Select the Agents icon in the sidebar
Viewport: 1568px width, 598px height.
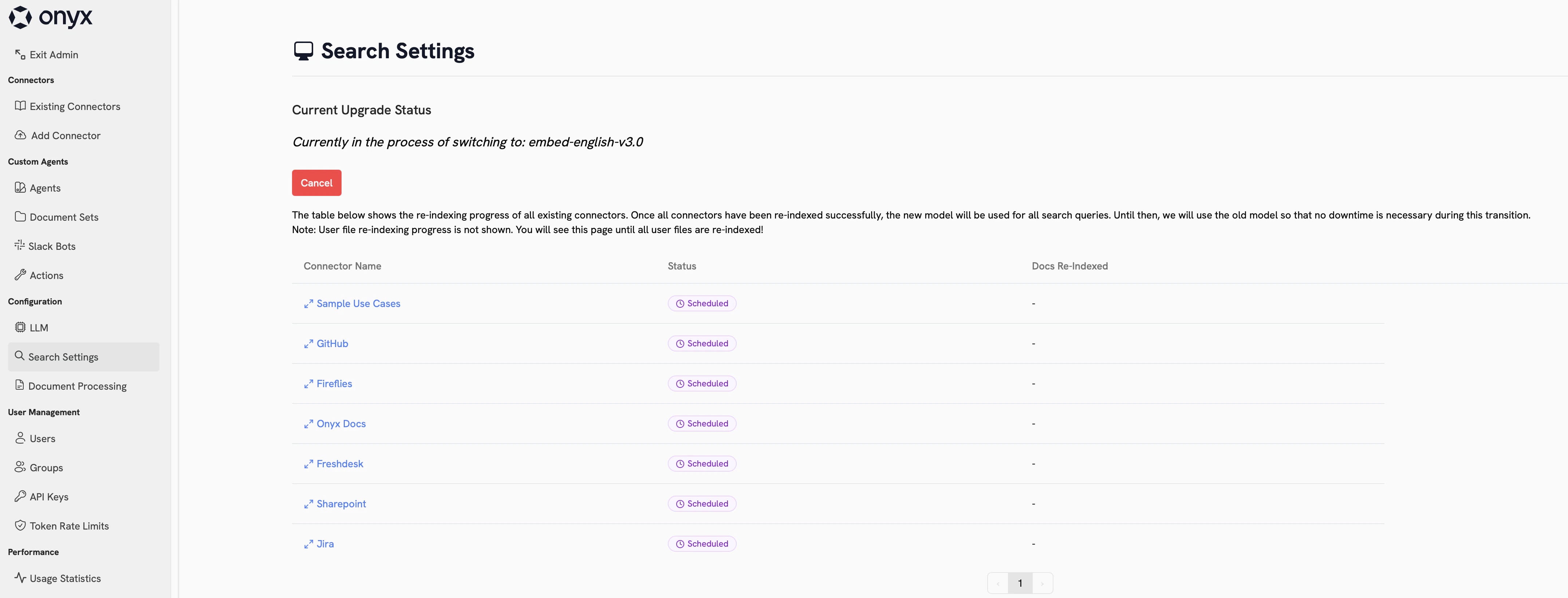click(20, 188)
